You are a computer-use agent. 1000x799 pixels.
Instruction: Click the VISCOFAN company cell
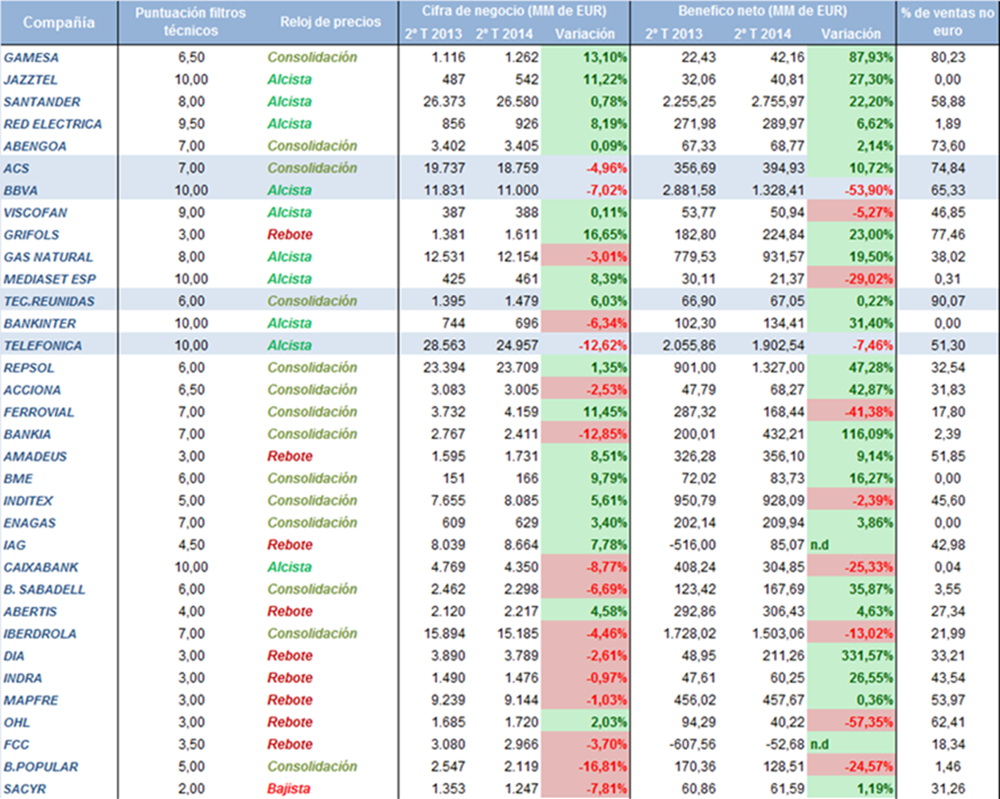coord(35,212)
